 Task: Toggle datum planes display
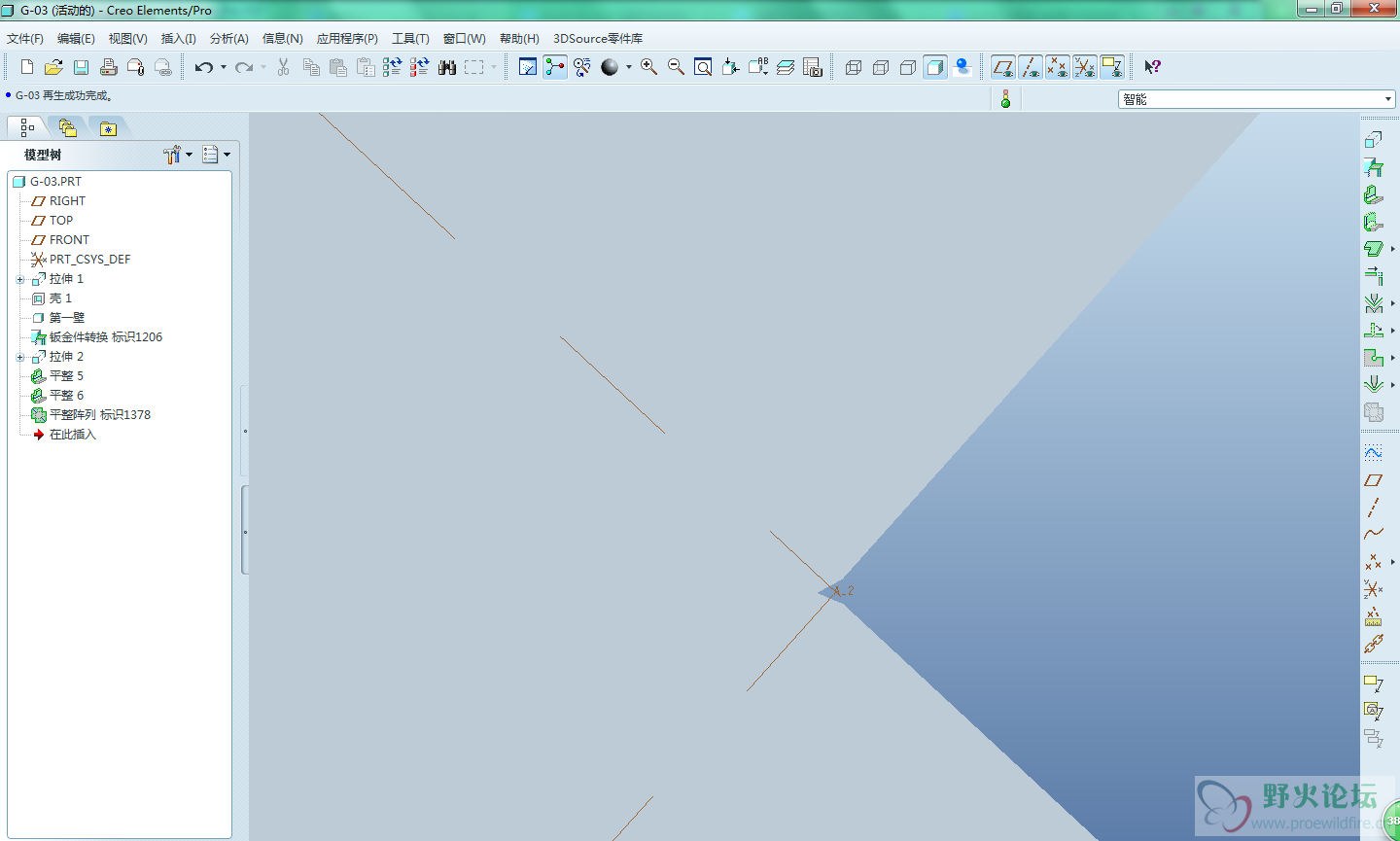click(1003, 67)
